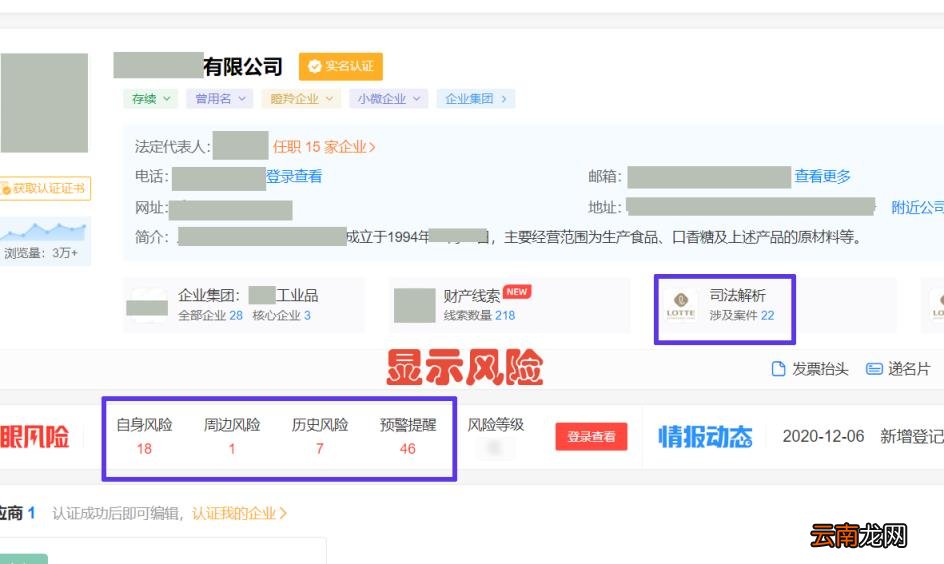Select the 自身风险 18 risk item
944x564 pixels.
[x=144, y=436]
